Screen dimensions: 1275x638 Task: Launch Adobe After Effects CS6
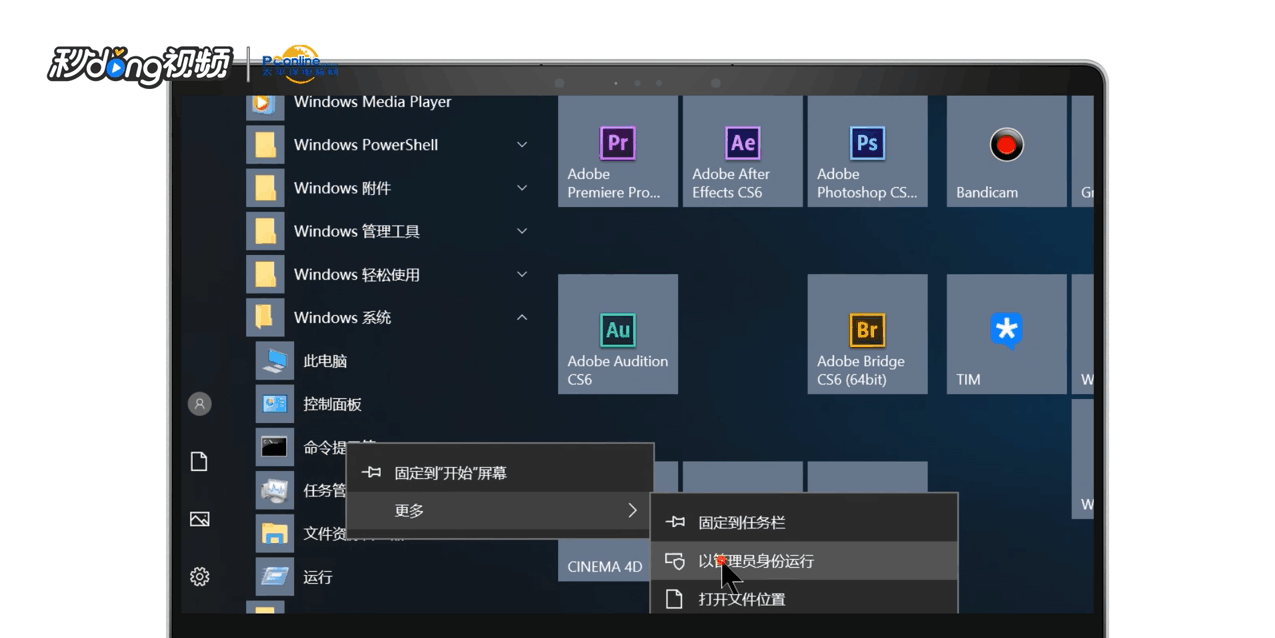pos(742,150)
